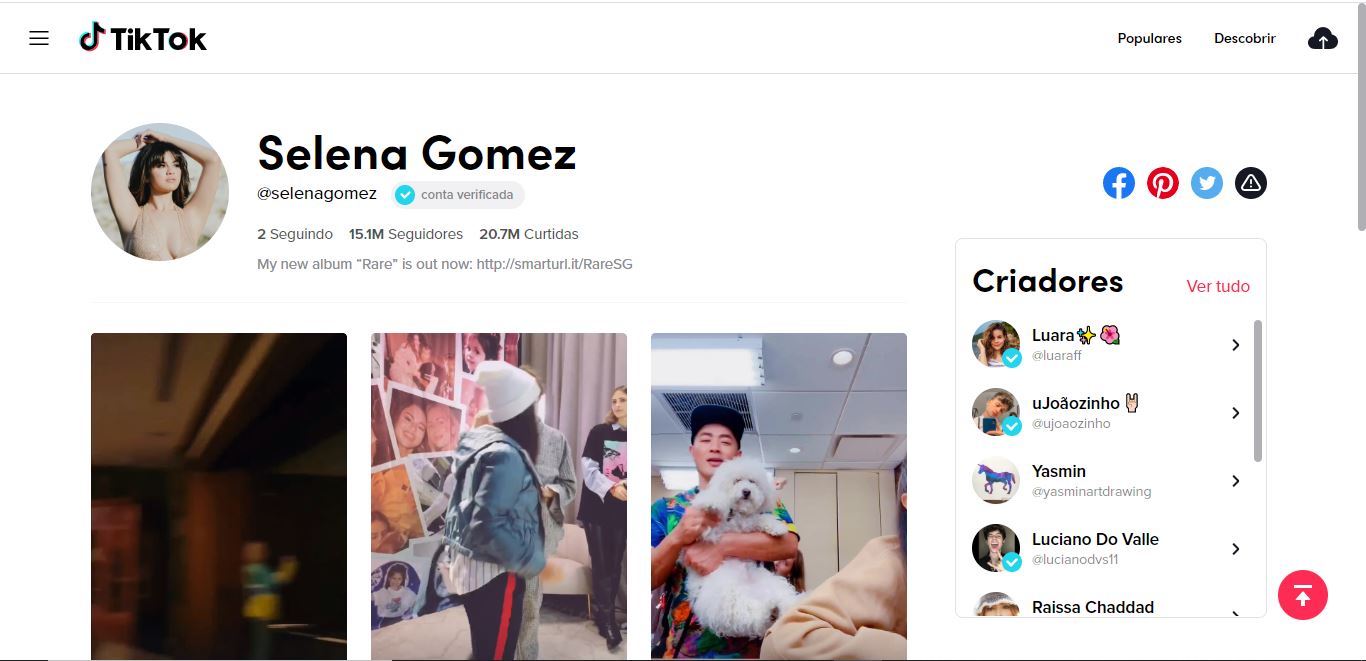Open the video with the white dog
The image size is (1366, 661).
coord(779,496)
